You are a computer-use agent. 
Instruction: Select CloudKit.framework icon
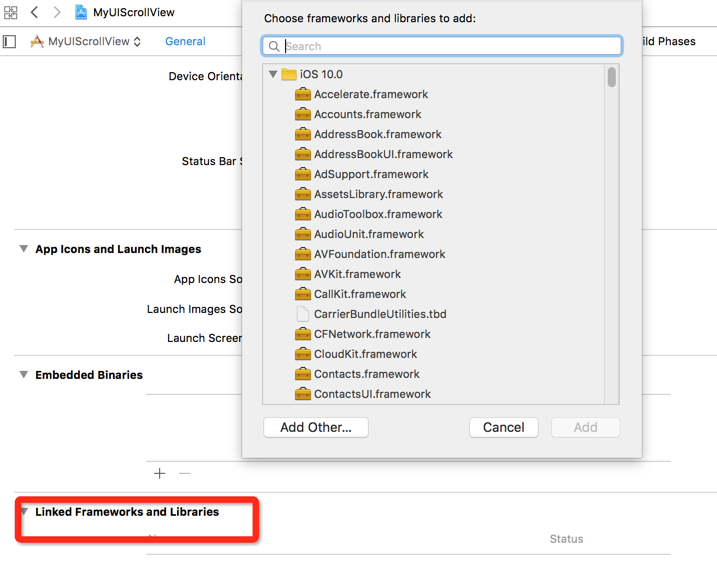303,354
